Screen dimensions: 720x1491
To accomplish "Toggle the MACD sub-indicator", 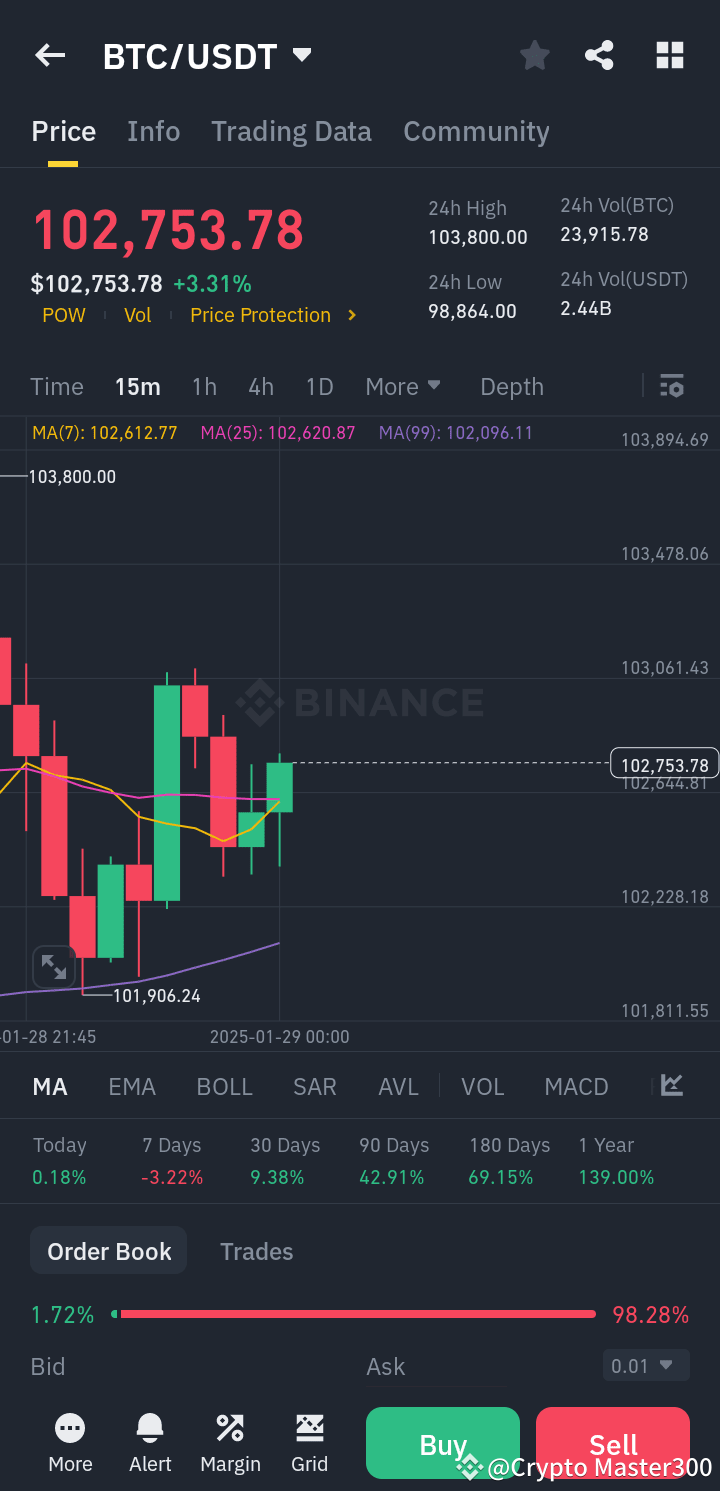I will point(577,1087).
